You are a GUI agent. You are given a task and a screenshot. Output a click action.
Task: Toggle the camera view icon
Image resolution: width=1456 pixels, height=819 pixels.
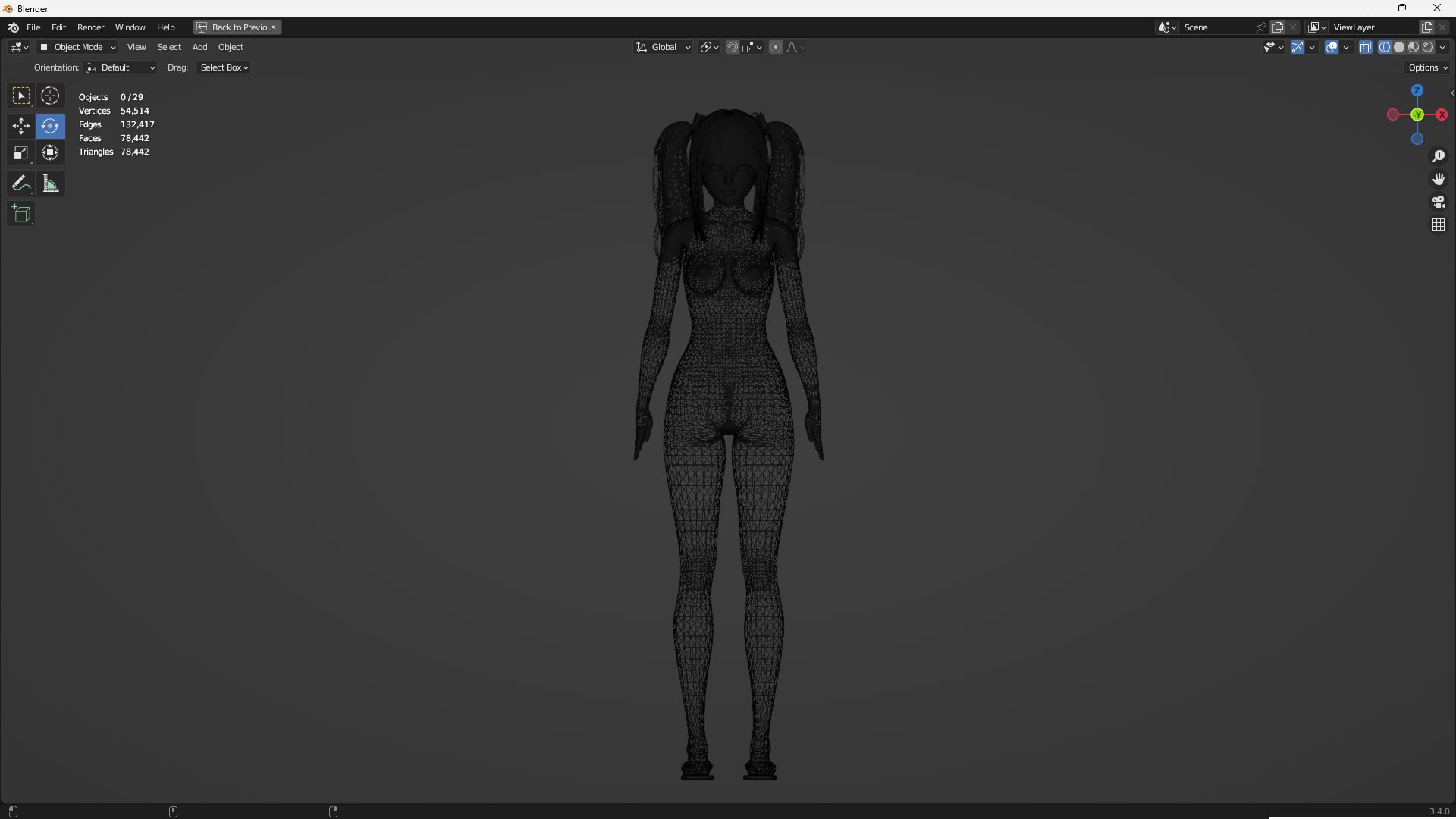[1439, 202]
